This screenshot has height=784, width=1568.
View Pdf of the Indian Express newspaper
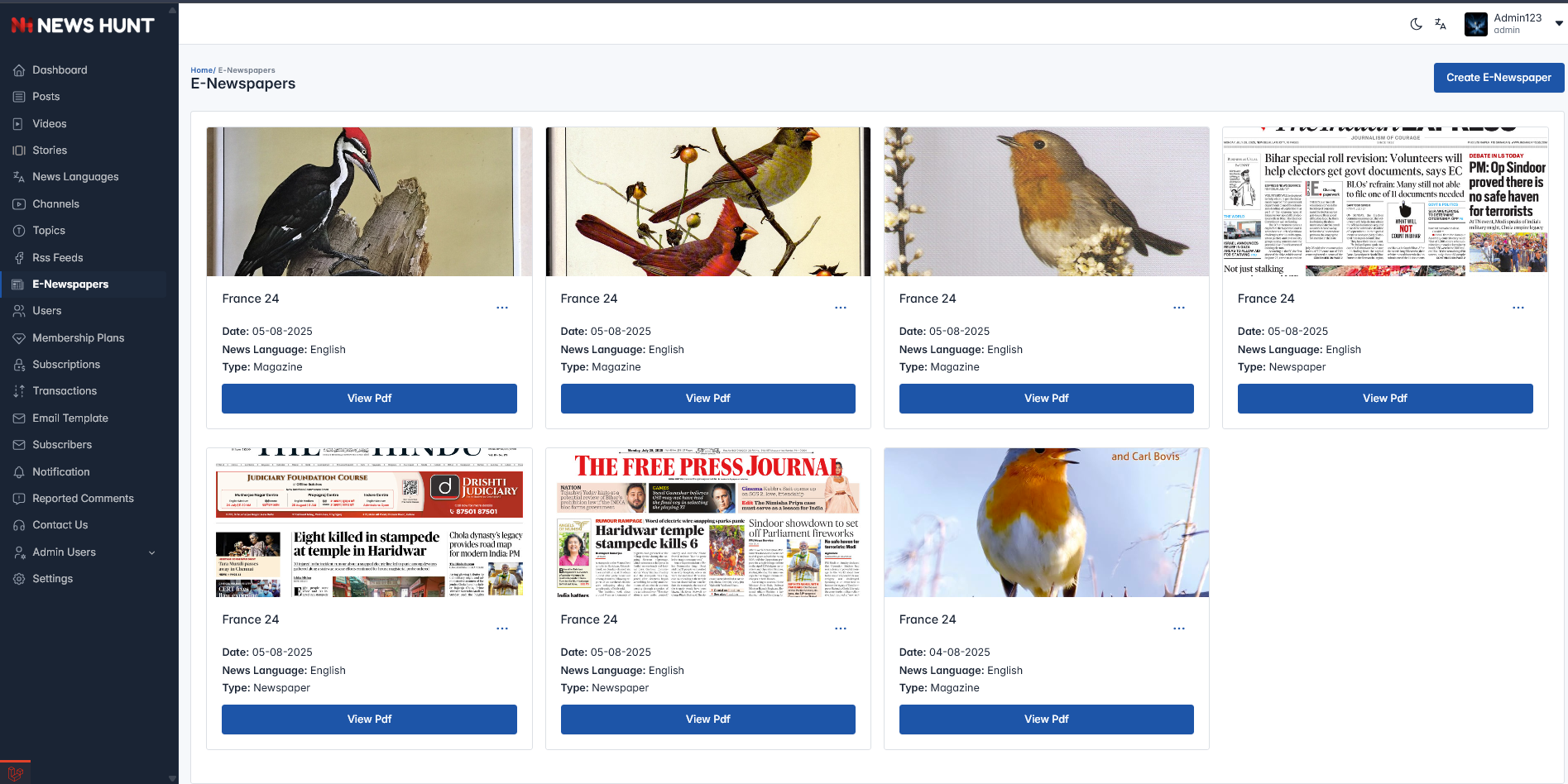pos(1385,399)
